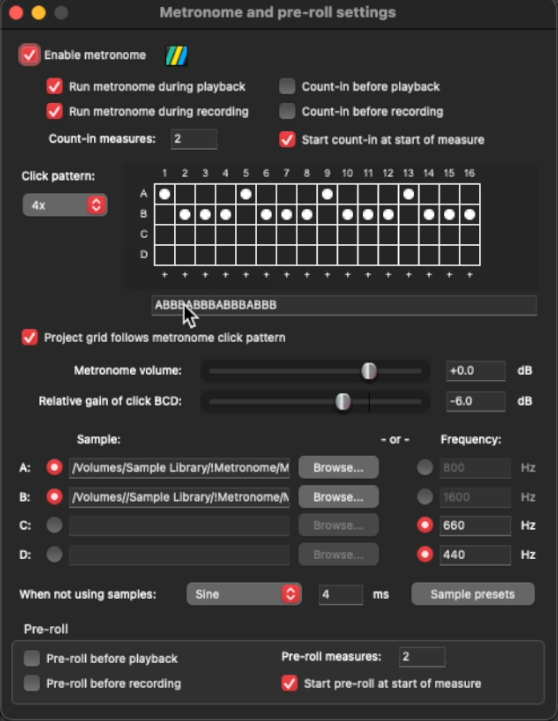Add a click in row D at beat 16
558x721 pixels.
[x=470, y=255]
